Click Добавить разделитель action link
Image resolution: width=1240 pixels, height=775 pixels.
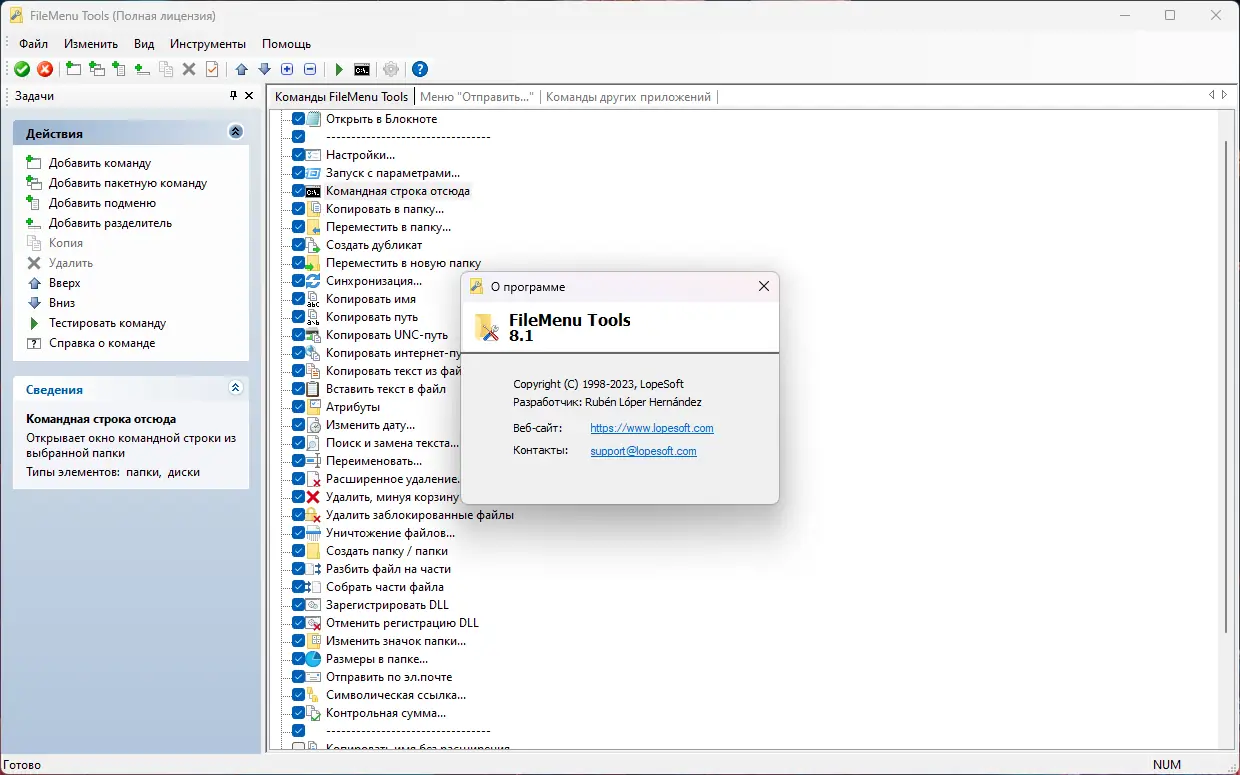(110, 223)
